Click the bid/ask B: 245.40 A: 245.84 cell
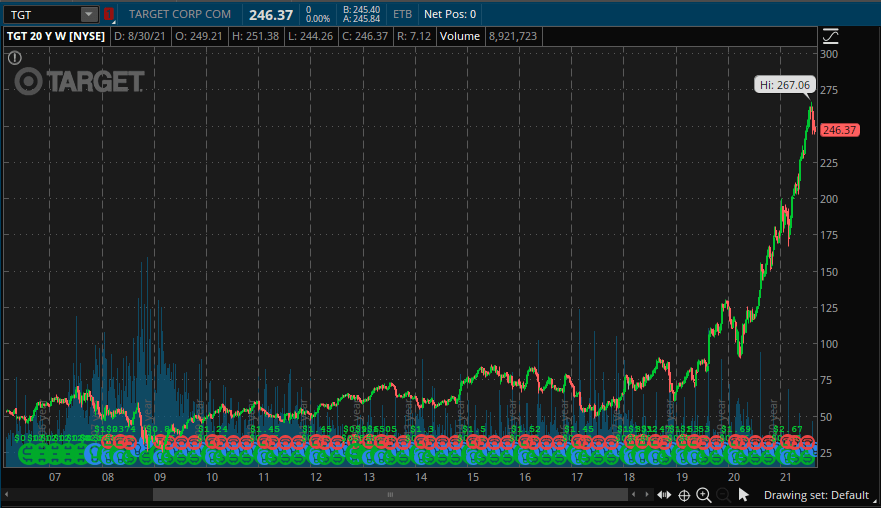 point(361,15)
